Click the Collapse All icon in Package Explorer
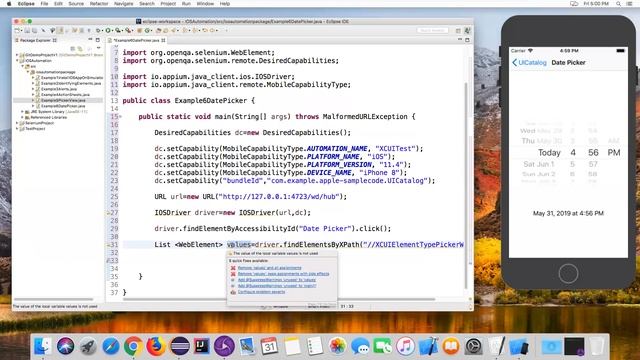Viewport: 640px width, 360px height. coord(73,48)
